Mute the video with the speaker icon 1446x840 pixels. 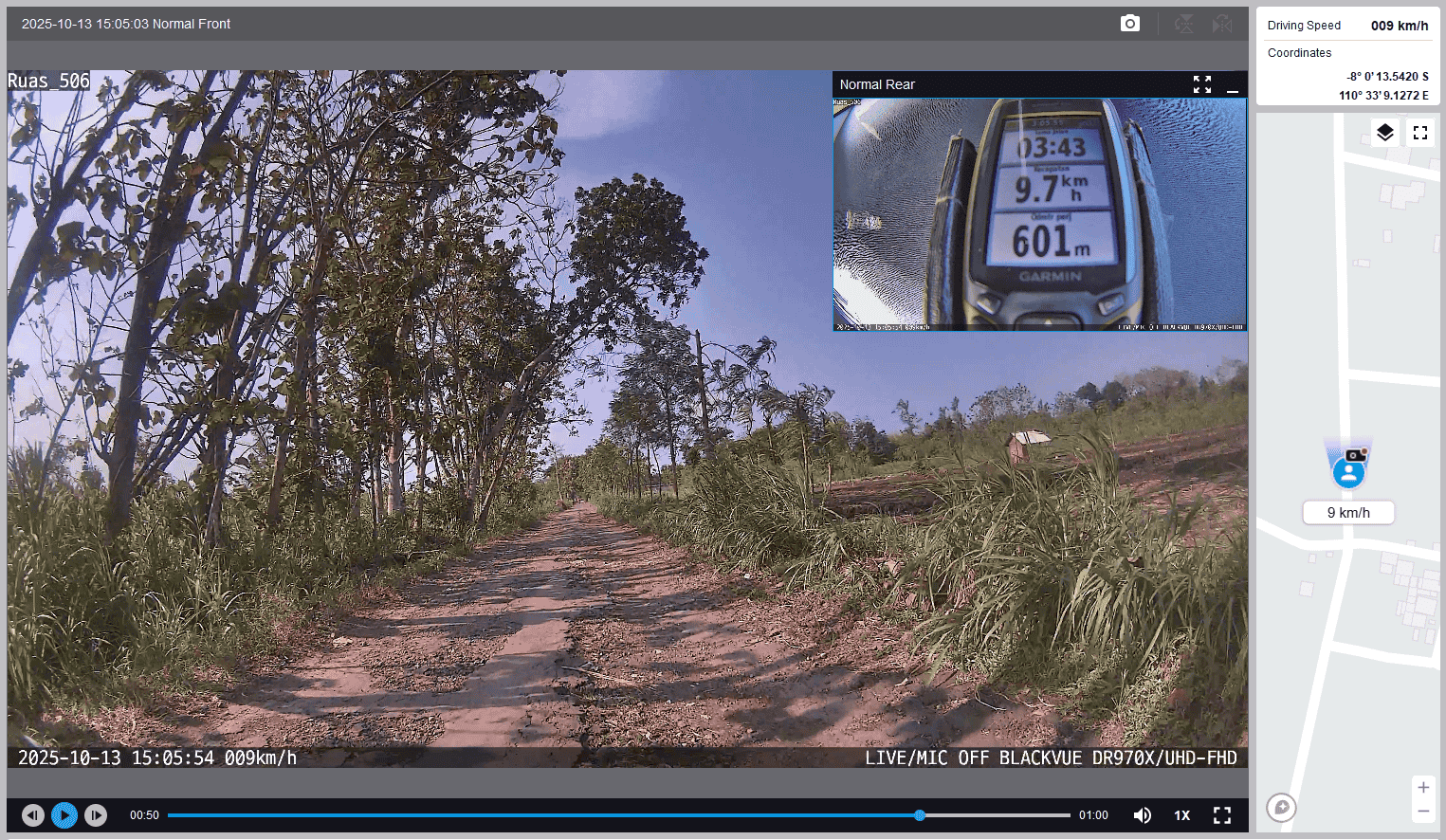(x=1142, y=815)
